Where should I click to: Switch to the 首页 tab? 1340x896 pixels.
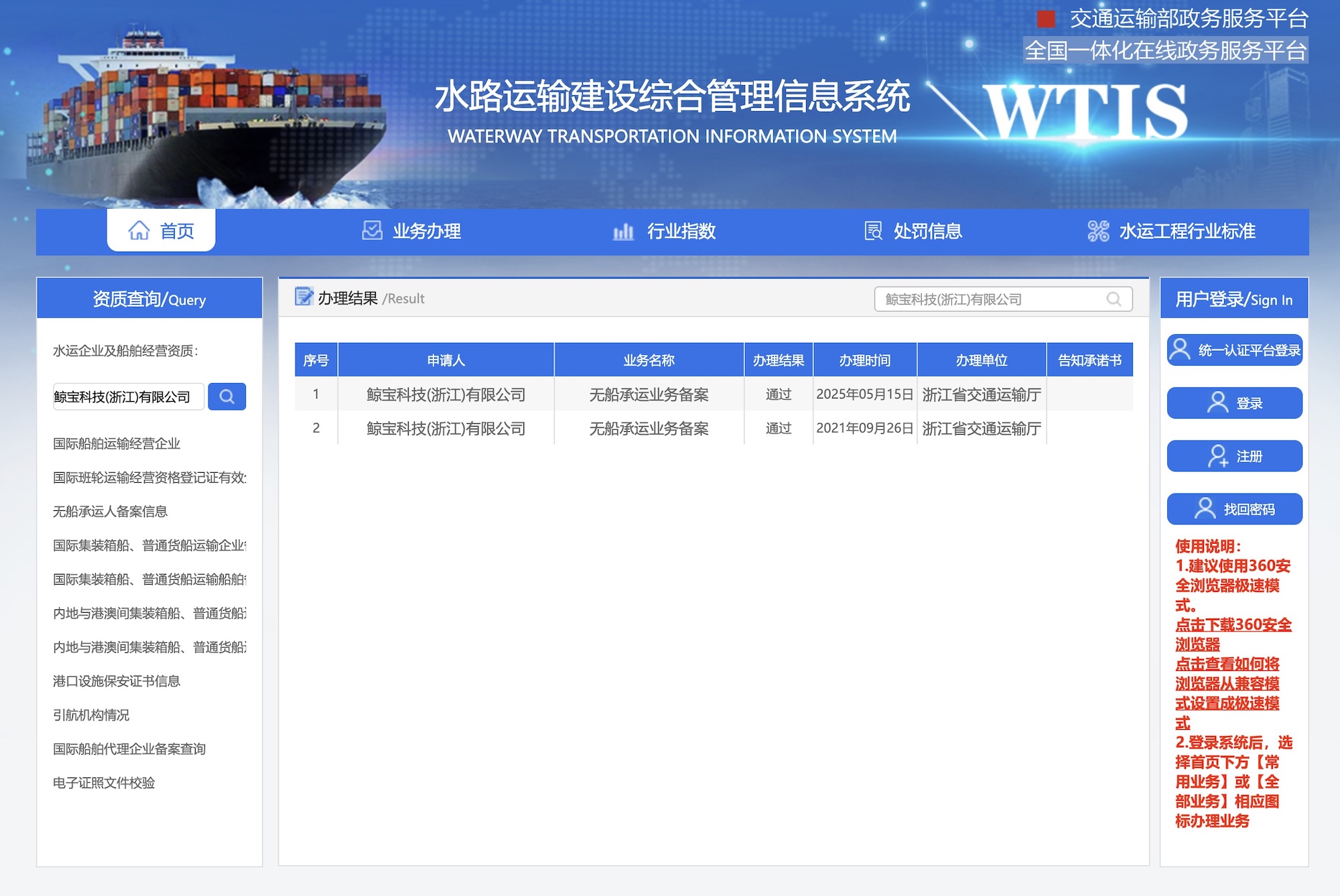click(161, 230)
